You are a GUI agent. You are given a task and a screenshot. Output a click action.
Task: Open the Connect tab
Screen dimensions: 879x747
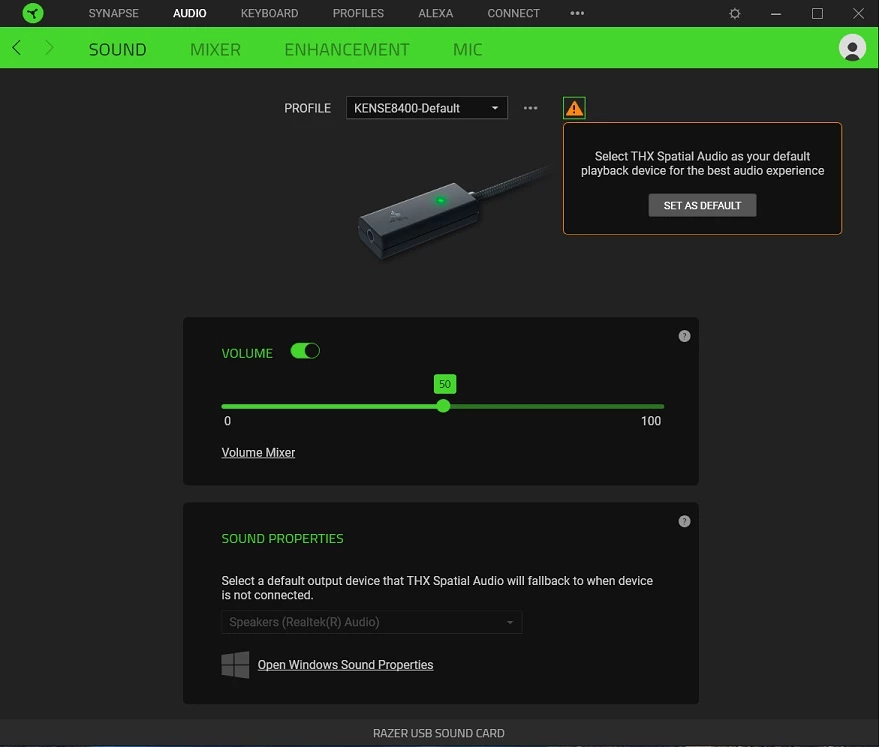pos(513,13)
